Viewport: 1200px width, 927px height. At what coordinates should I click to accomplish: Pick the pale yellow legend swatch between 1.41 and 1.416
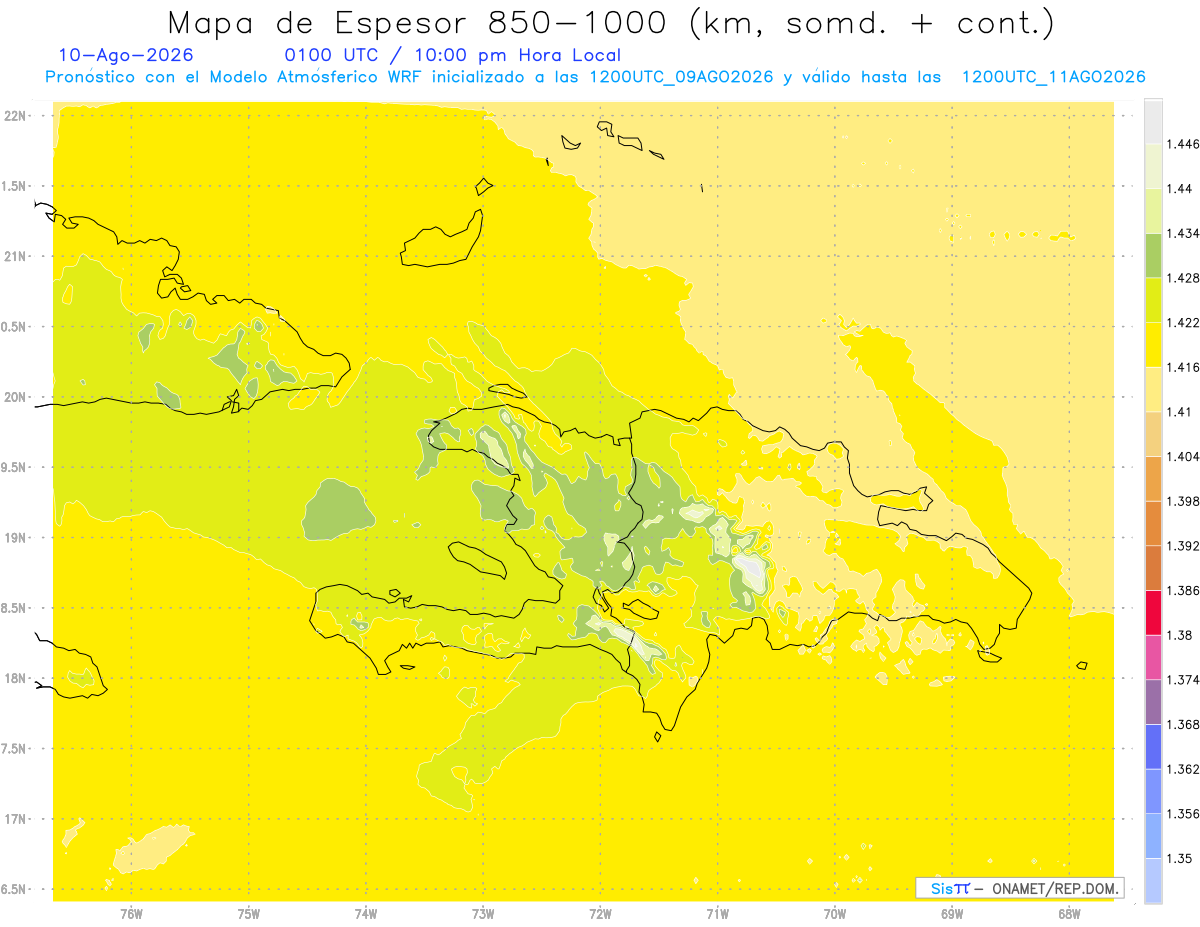1153,389
